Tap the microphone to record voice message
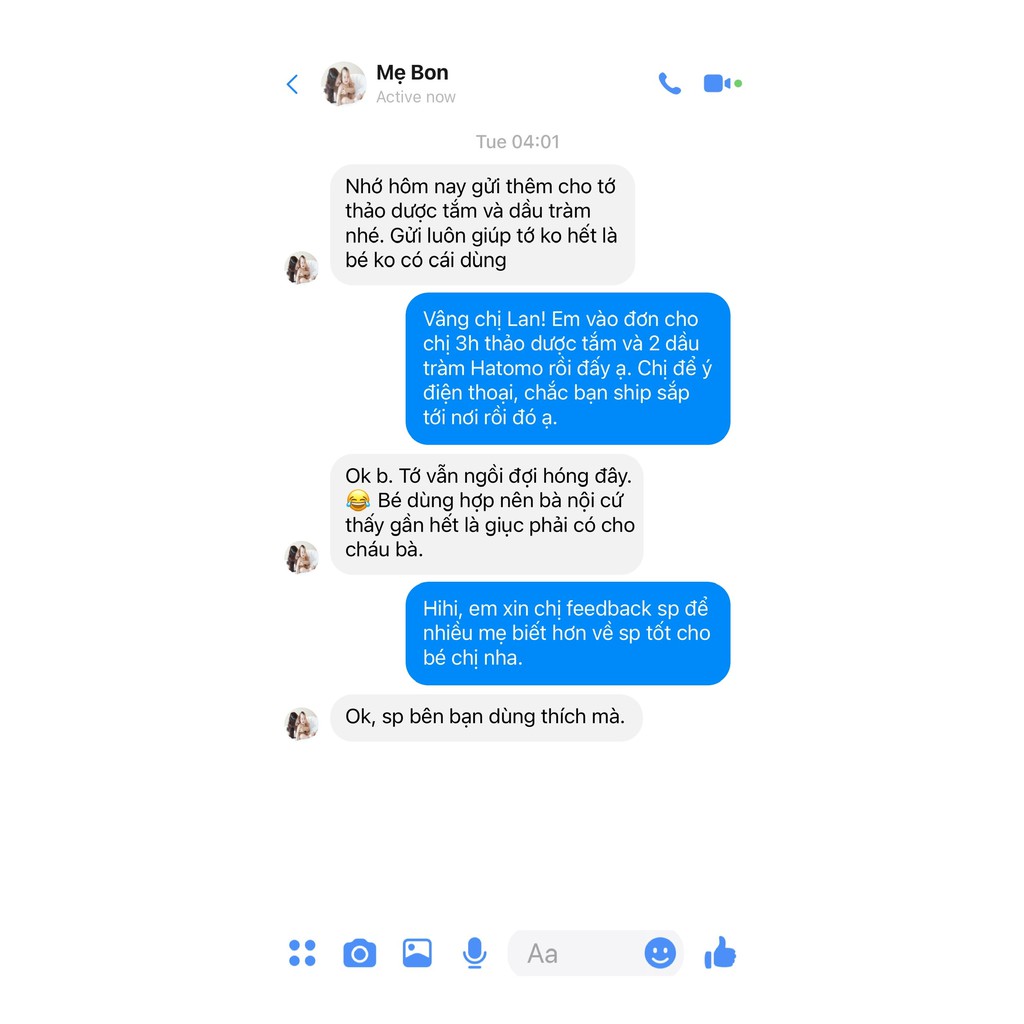Viewport: 1024px width, 1024px height. pos(475,953)
